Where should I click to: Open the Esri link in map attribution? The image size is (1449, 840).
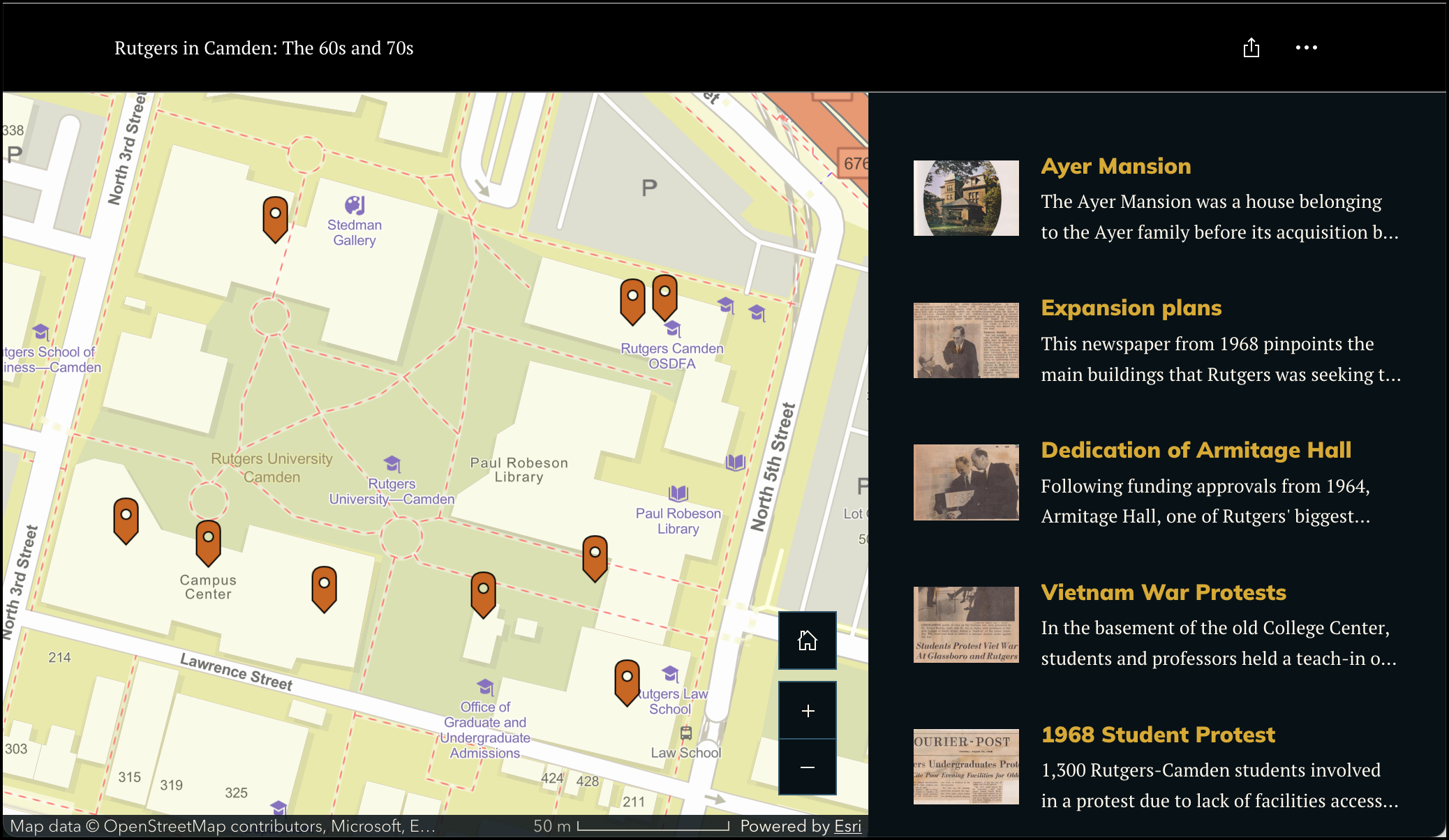pos(847,826)
